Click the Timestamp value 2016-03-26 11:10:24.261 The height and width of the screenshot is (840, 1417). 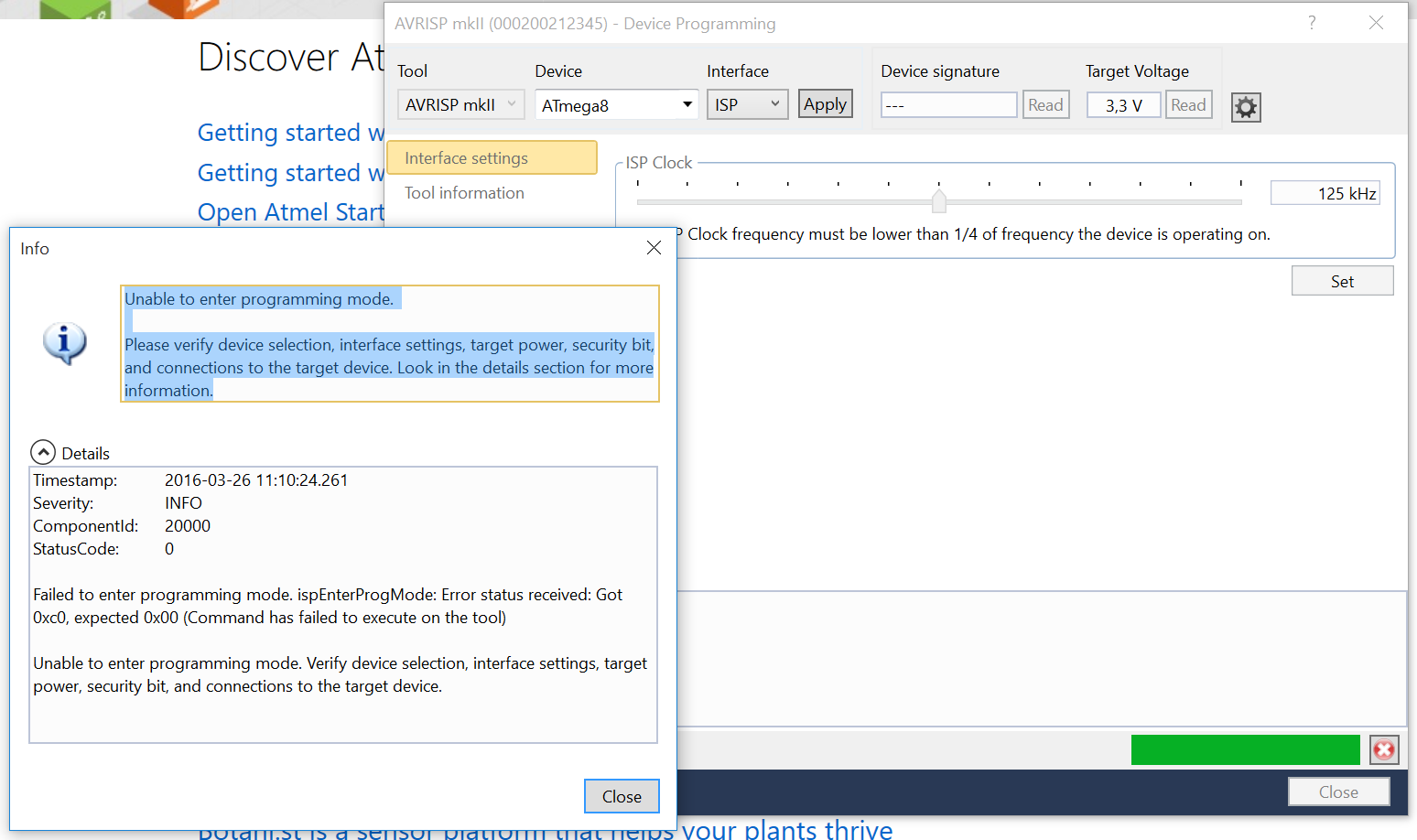pyautogui.click(x=256, y=480)
